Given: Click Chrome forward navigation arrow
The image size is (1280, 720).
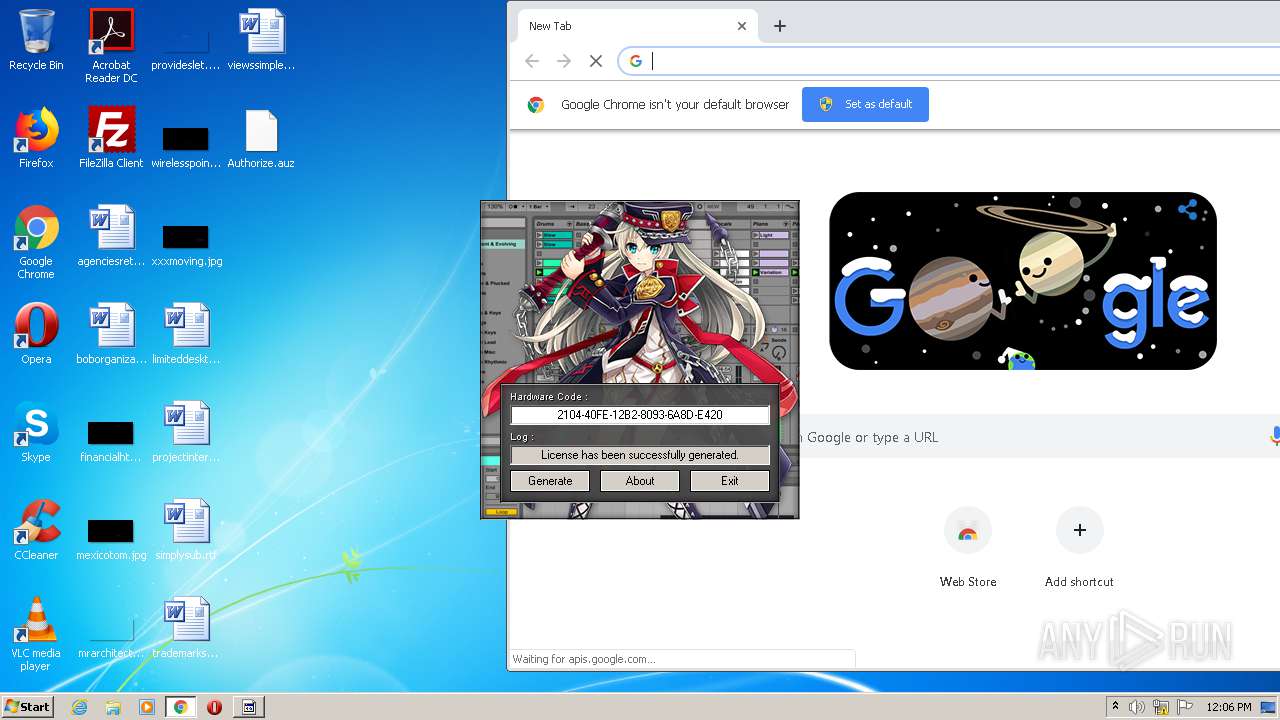Looking at the screenshot, I should point(564,61).
